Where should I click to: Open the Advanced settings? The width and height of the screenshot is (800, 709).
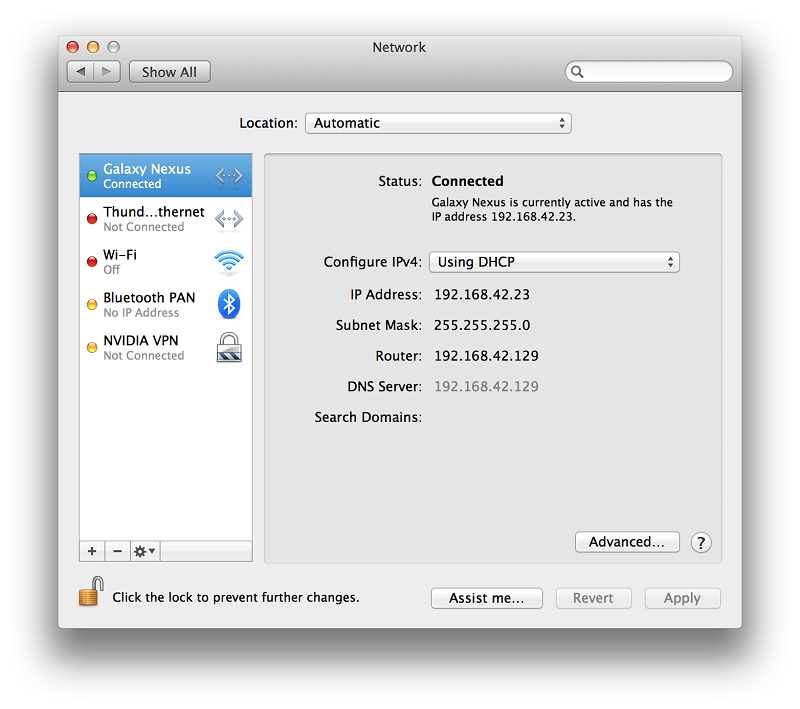click(x=627, y=542)
